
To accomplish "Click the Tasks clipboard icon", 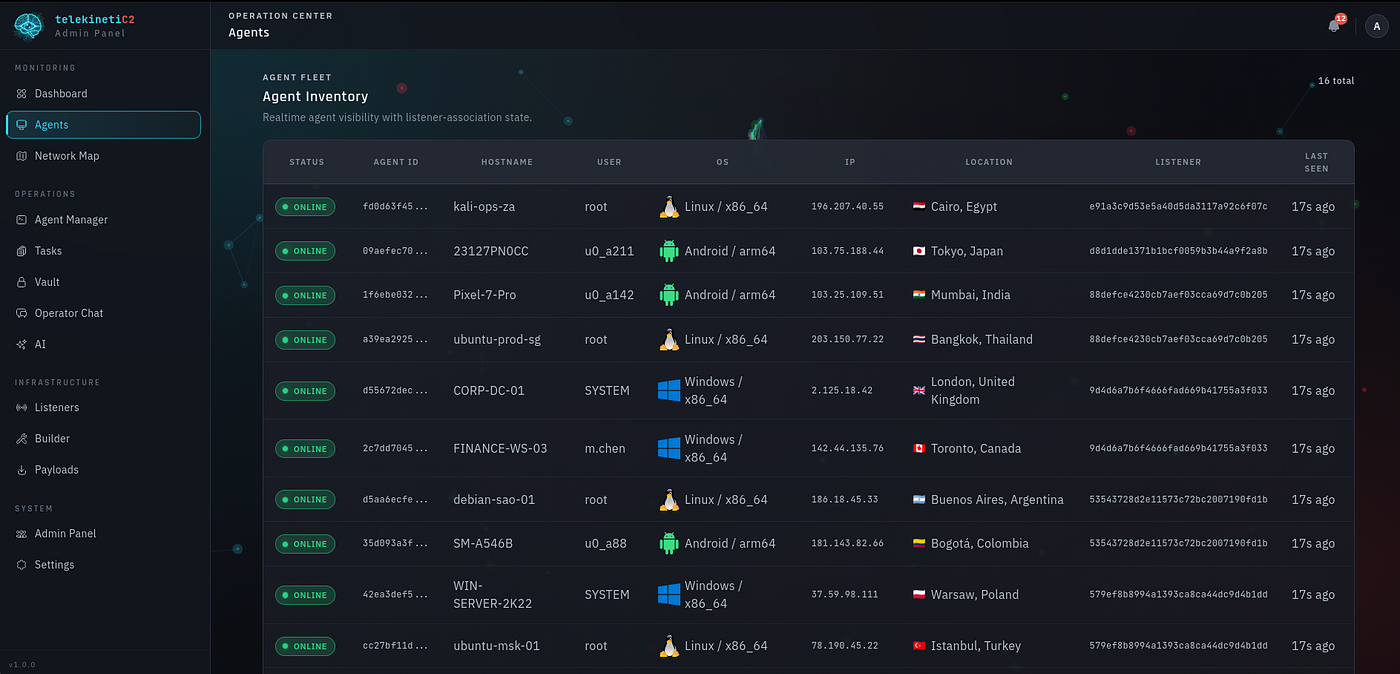I will (22, 251).
